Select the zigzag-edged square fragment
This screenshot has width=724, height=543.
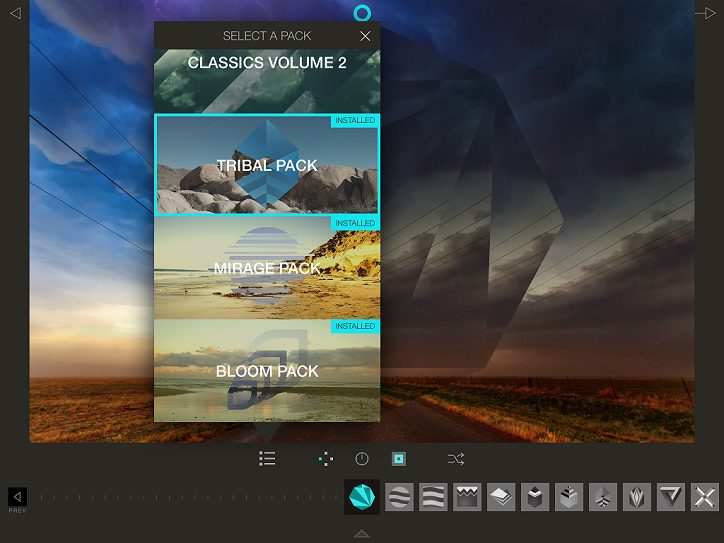pos(467,497)
